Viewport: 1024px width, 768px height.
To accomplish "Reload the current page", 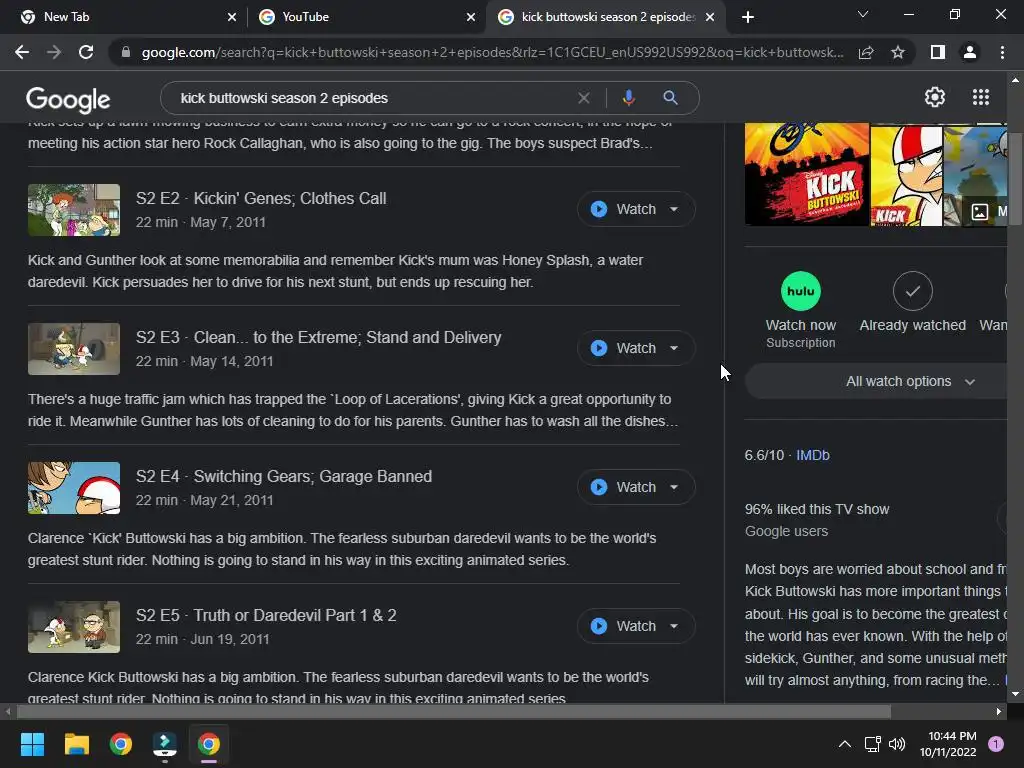I will [86, 52].
